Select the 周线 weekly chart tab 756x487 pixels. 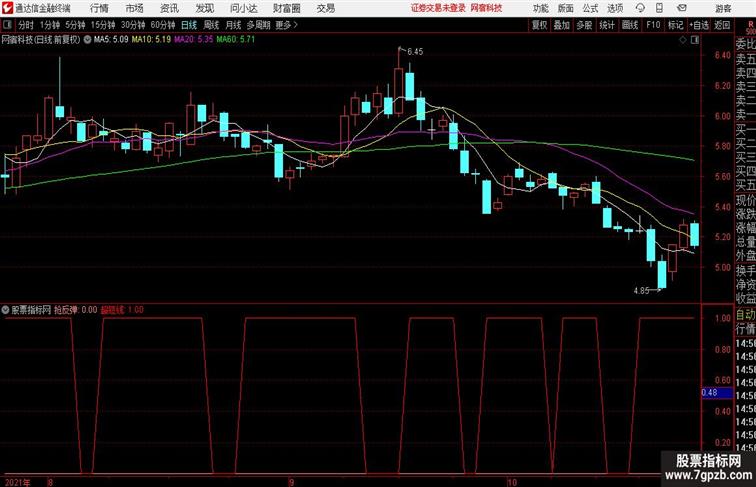click(x=211, y=25)
